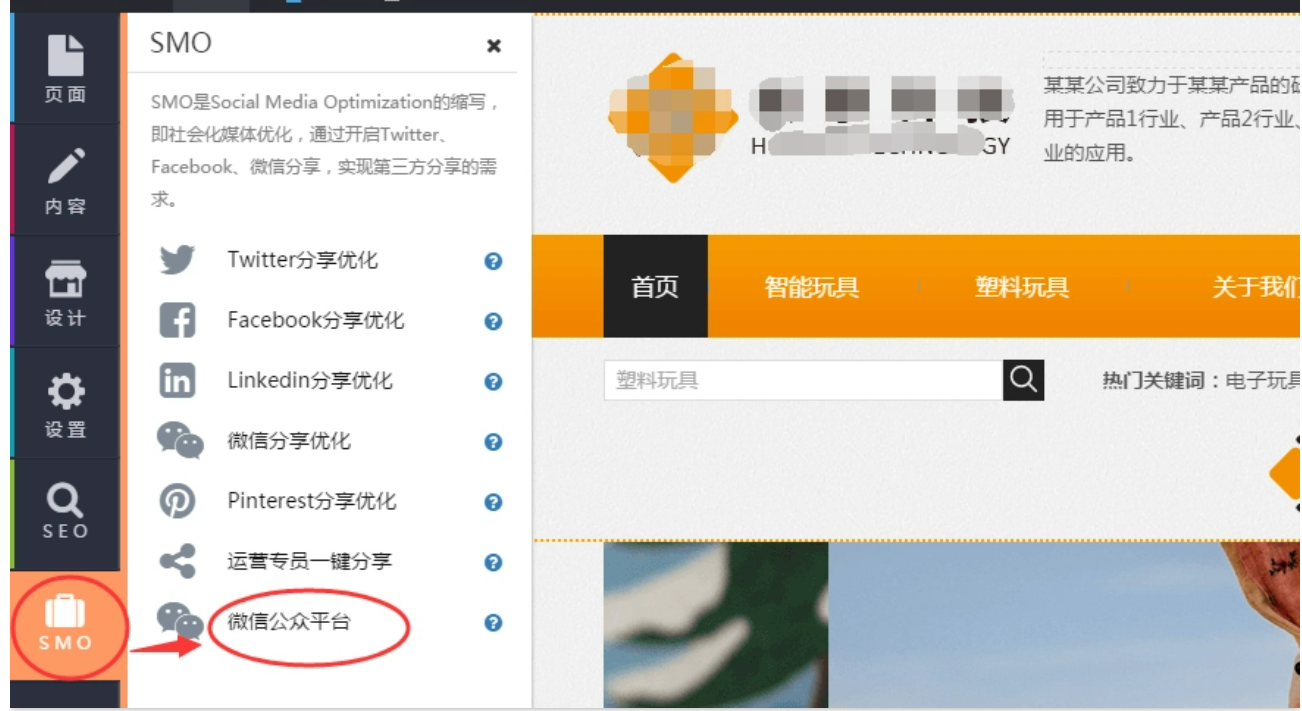Click the Linkedin logo icon

pos(177,381)
